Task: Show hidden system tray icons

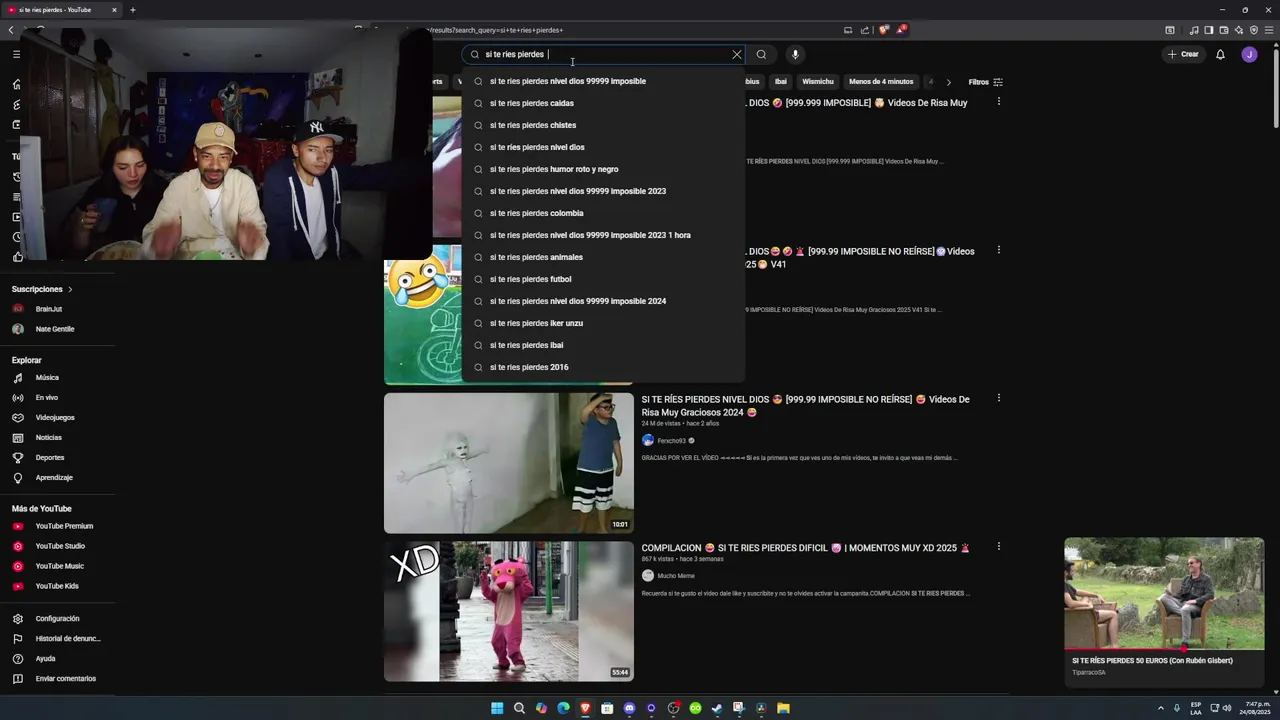Action: tap(1161, 708)
